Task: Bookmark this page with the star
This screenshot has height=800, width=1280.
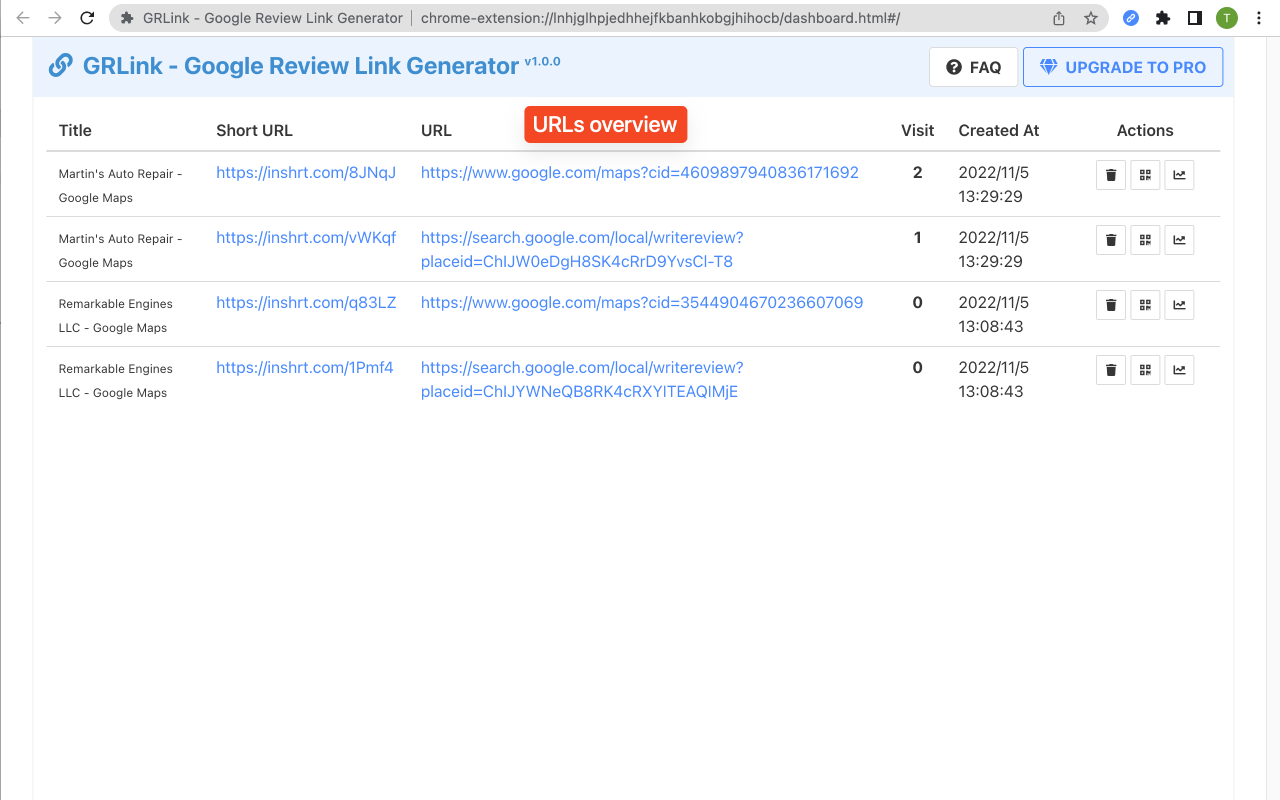Action: 1091,18
